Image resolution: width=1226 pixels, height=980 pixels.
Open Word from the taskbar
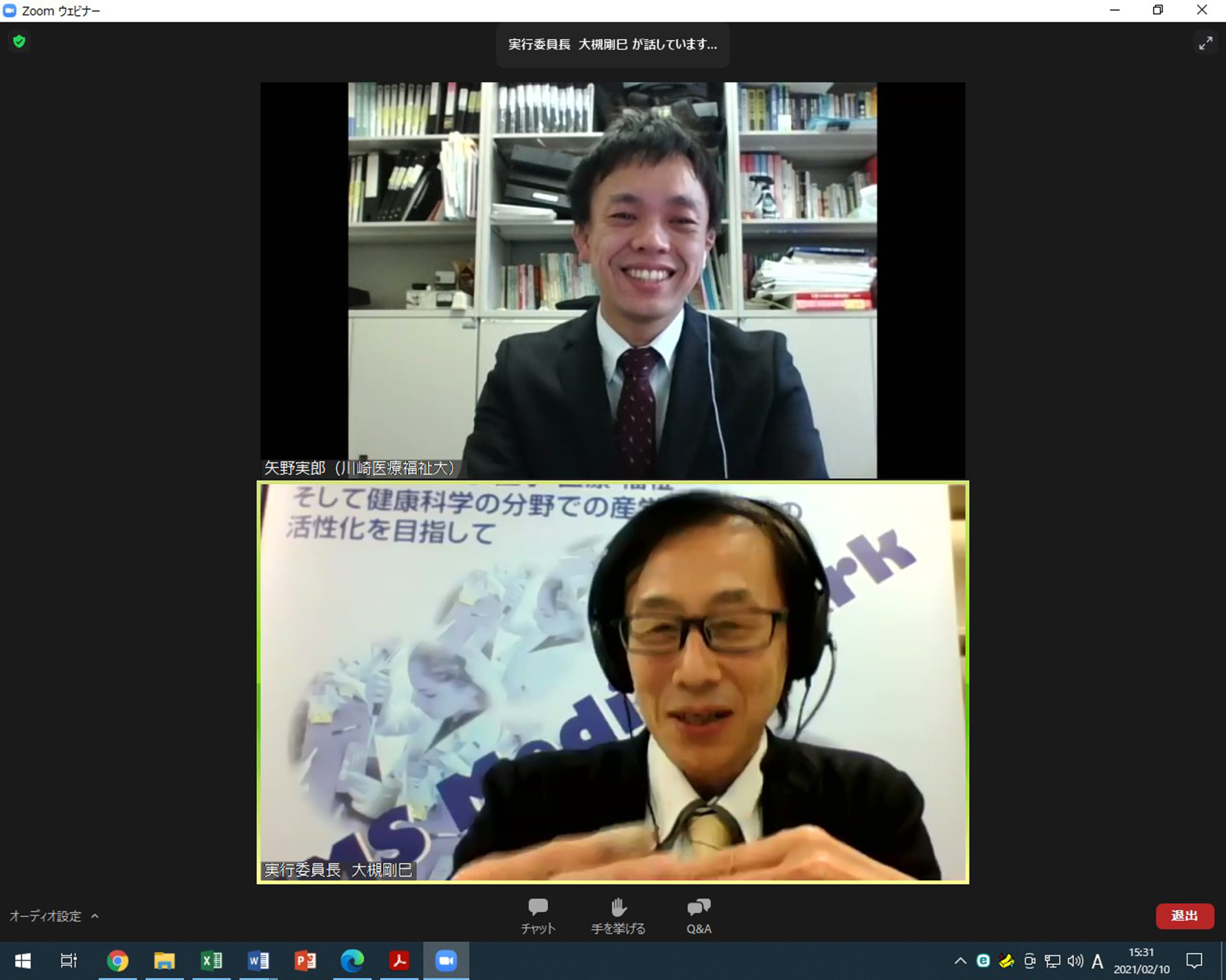258,960
